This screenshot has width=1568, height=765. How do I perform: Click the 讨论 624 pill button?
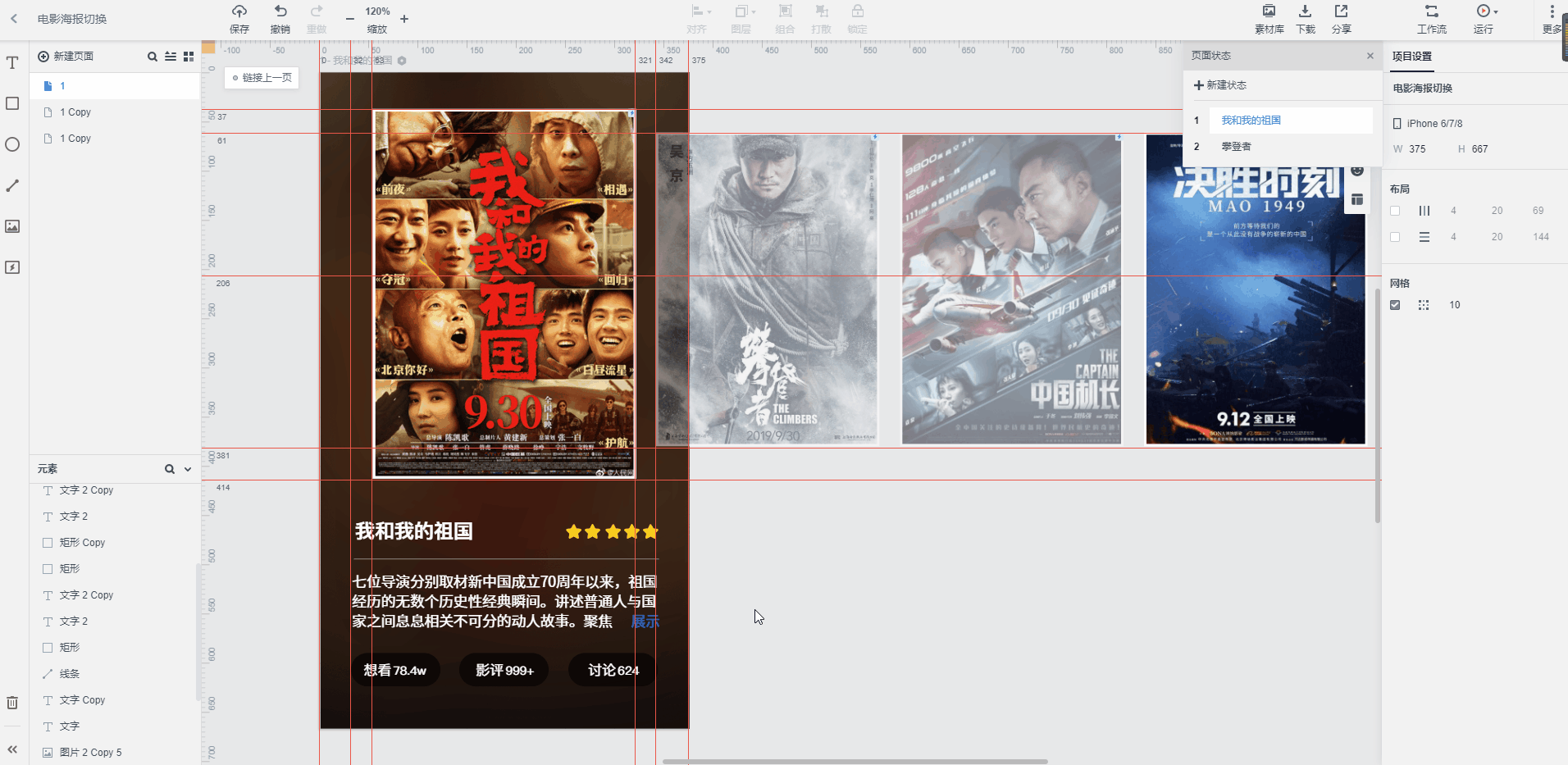[x=613, y=671]
